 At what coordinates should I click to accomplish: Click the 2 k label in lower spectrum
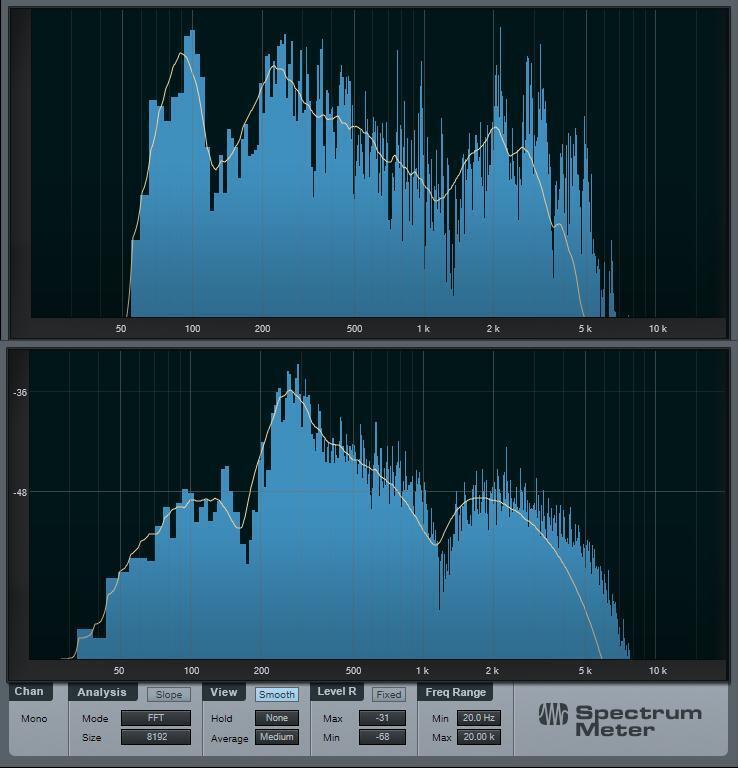[x=492, y=671]
